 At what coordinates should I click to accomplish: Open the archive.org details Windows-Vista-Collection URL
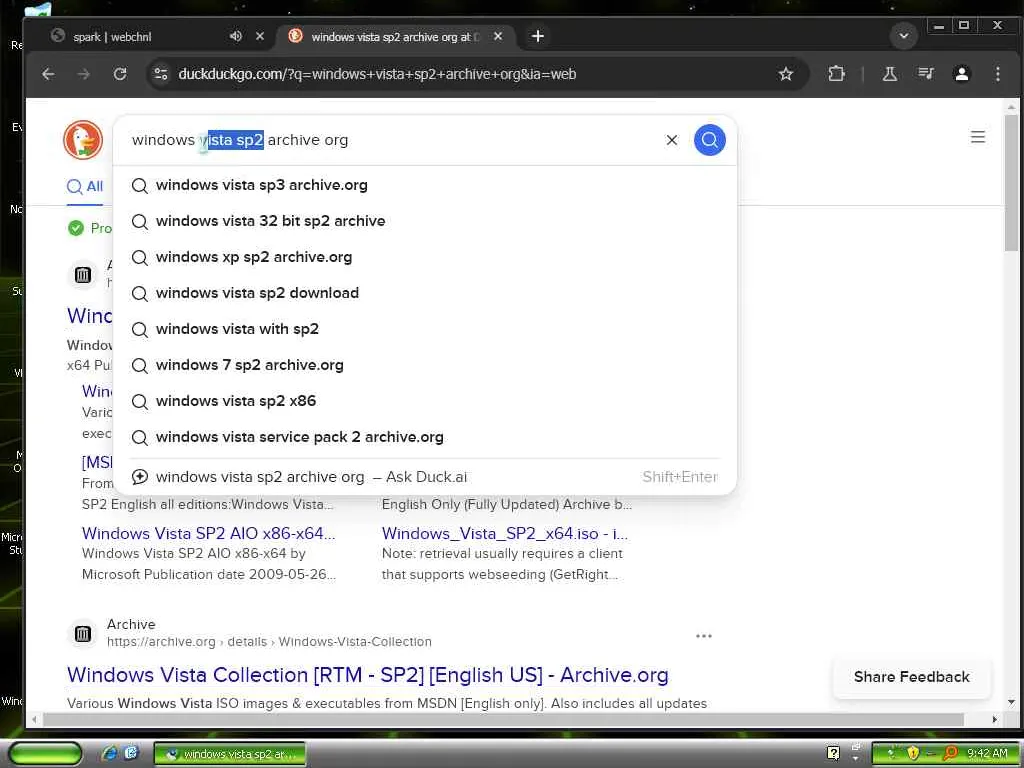[269, 641]
